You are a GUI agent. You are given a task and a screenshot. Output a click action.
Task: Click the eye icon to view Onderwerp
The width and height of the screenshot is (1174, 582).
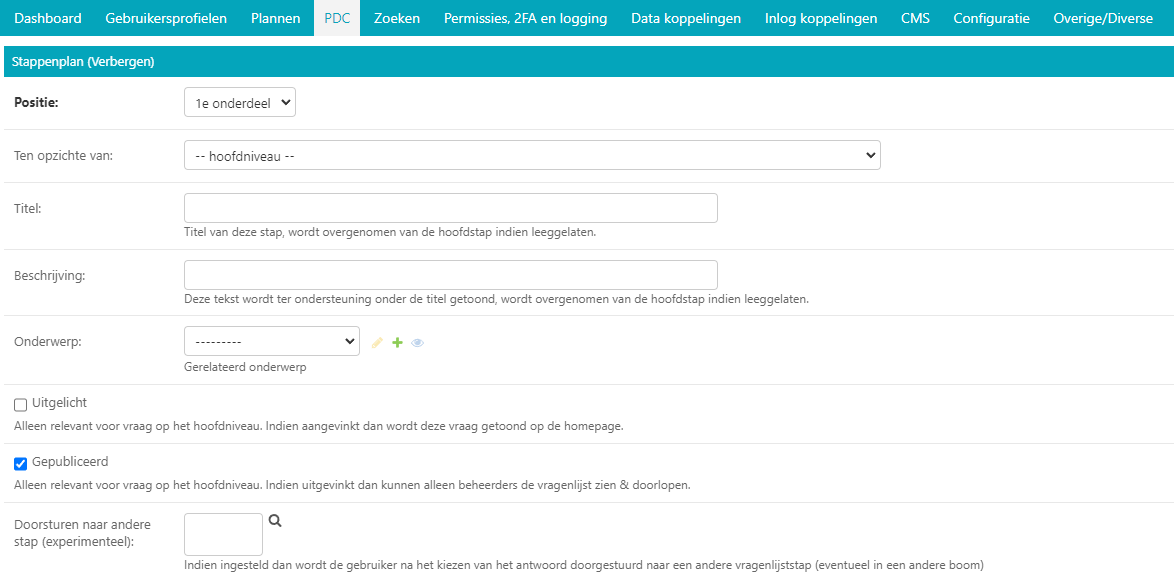418,343
